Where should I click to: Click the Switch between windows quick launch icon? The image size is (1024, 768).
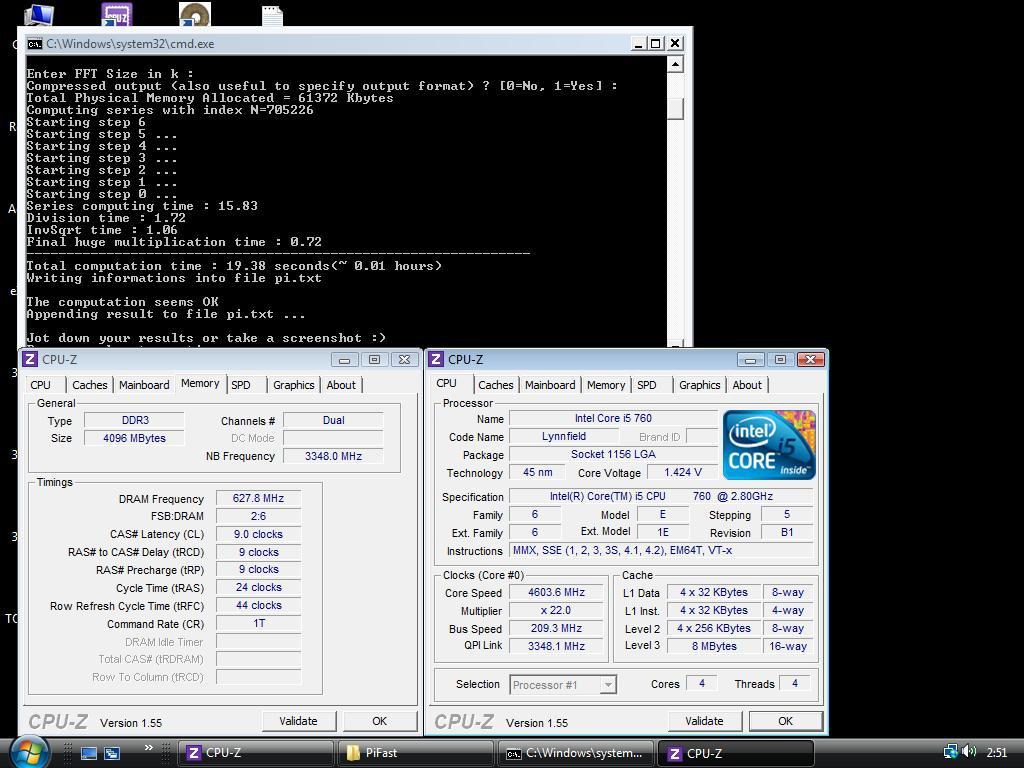tap(112, 753)
